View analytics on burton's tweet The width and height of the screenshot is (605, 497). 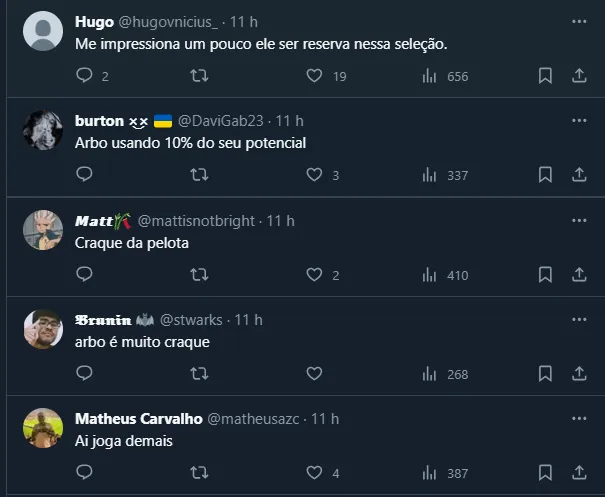point(430,174)
